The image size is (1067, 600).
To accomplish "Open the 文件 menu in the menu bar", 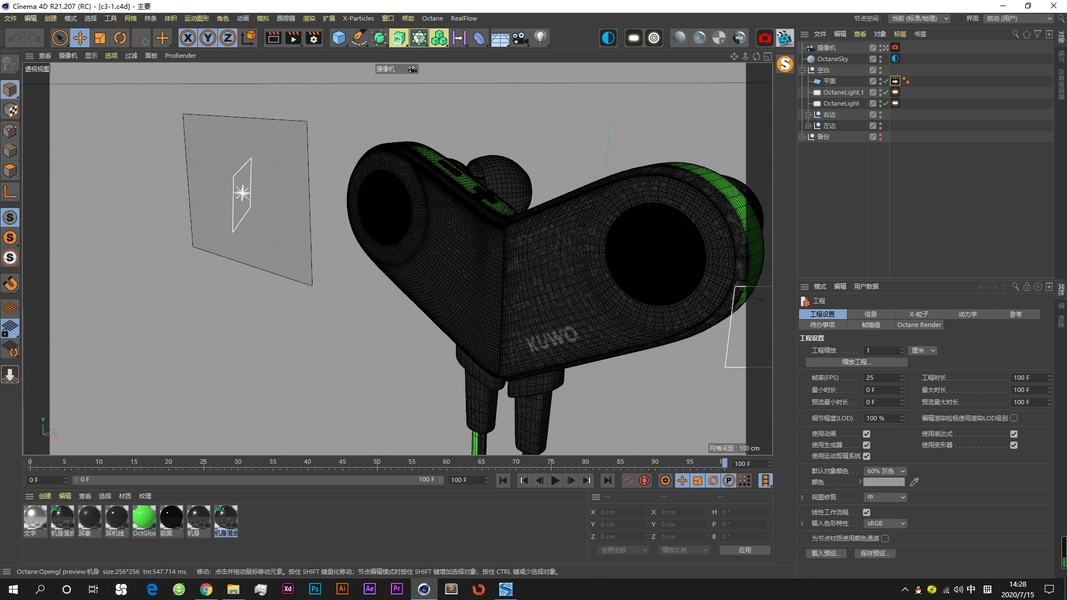I will tap(11, 18).
